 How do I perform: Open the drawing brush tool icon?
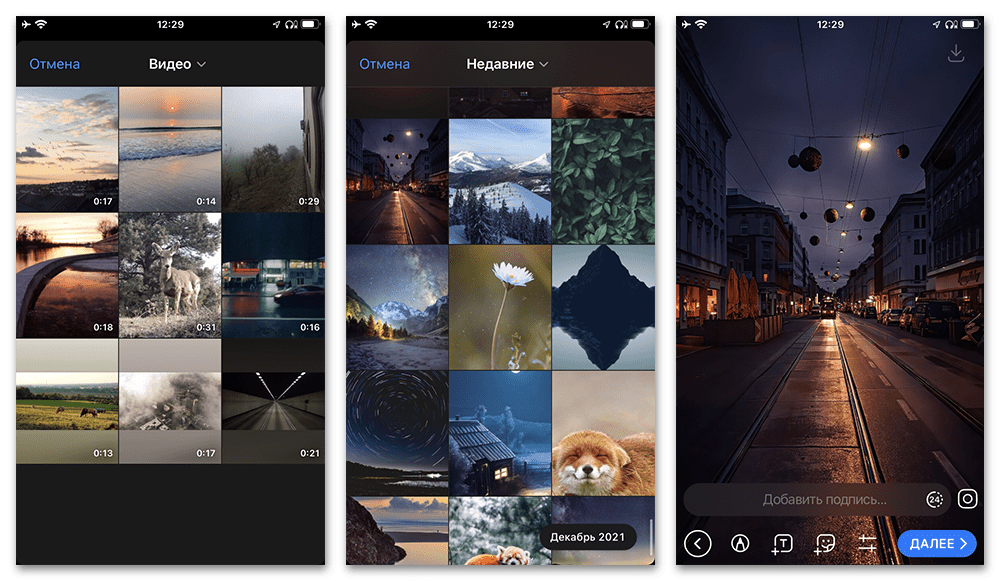740,543
